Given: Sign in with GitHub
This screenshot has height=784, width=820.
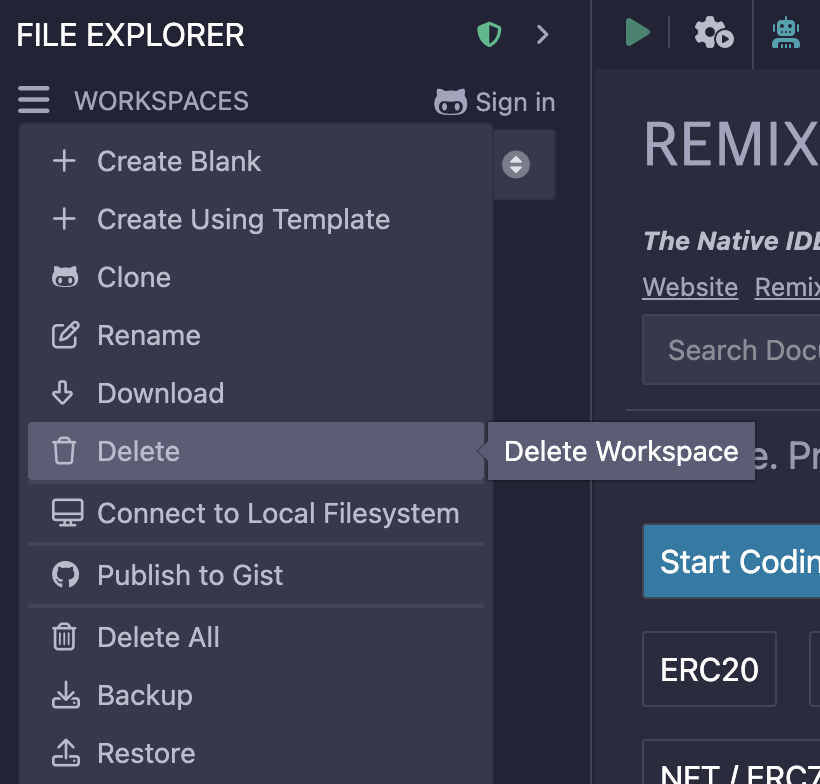Looking at the screenshot, I should click(494, 101).
